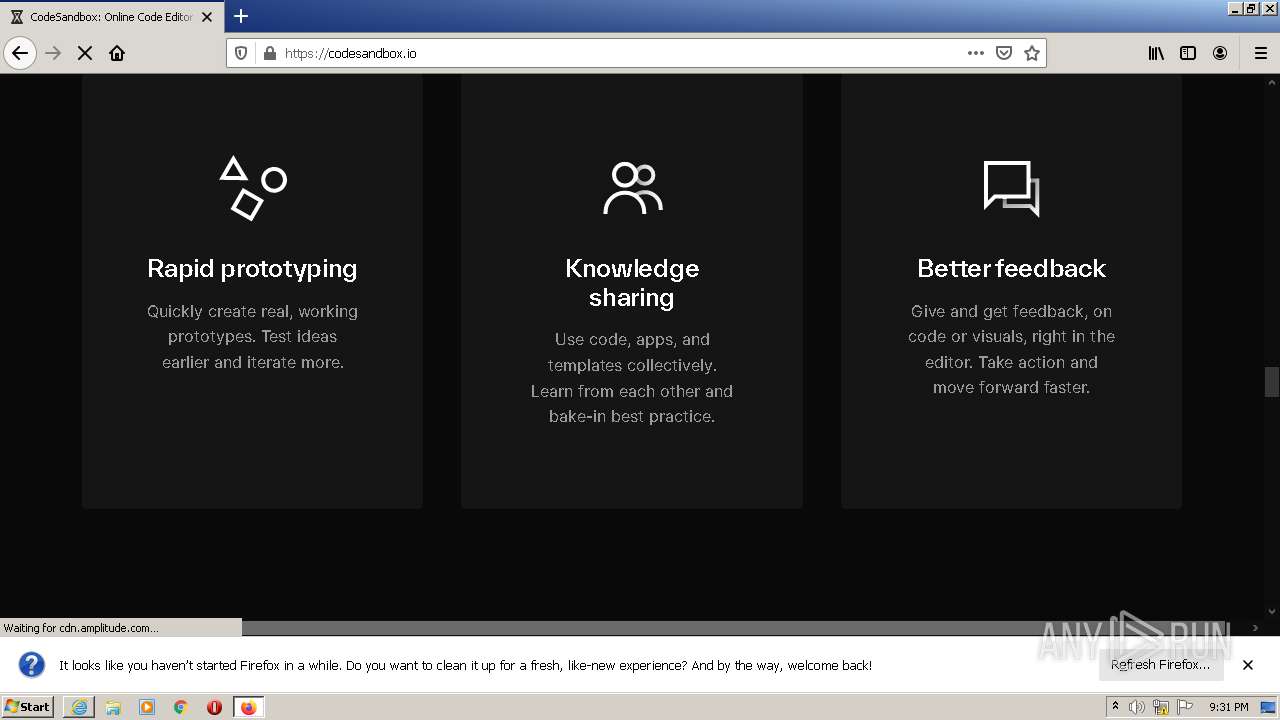The height and width of the screenshot is (720, 1280).
Task: Save page to Pocket
Action: (1004, 53)
